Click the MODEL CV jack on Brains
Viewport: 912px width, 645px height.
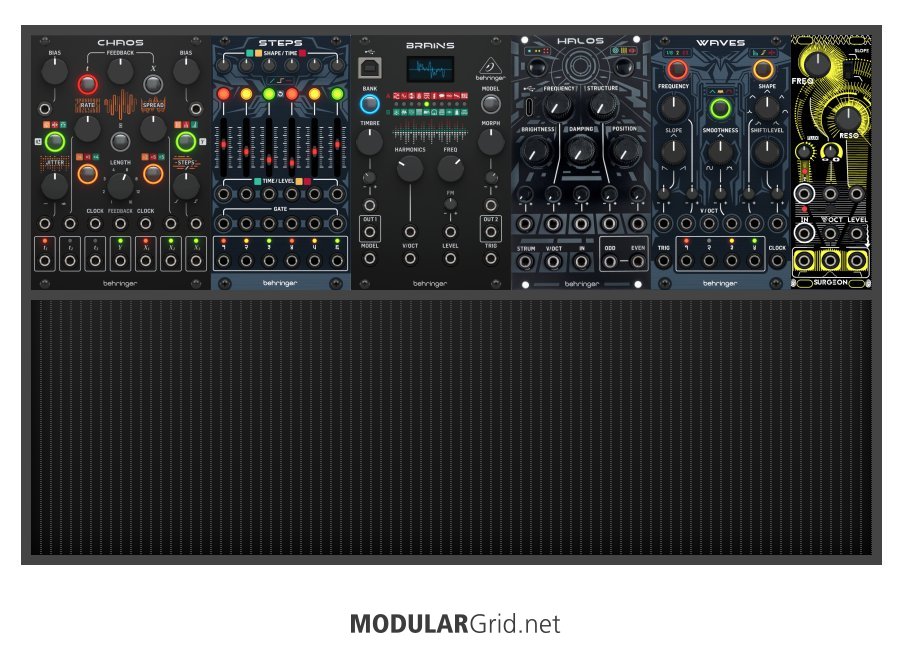tap(369, 258)
